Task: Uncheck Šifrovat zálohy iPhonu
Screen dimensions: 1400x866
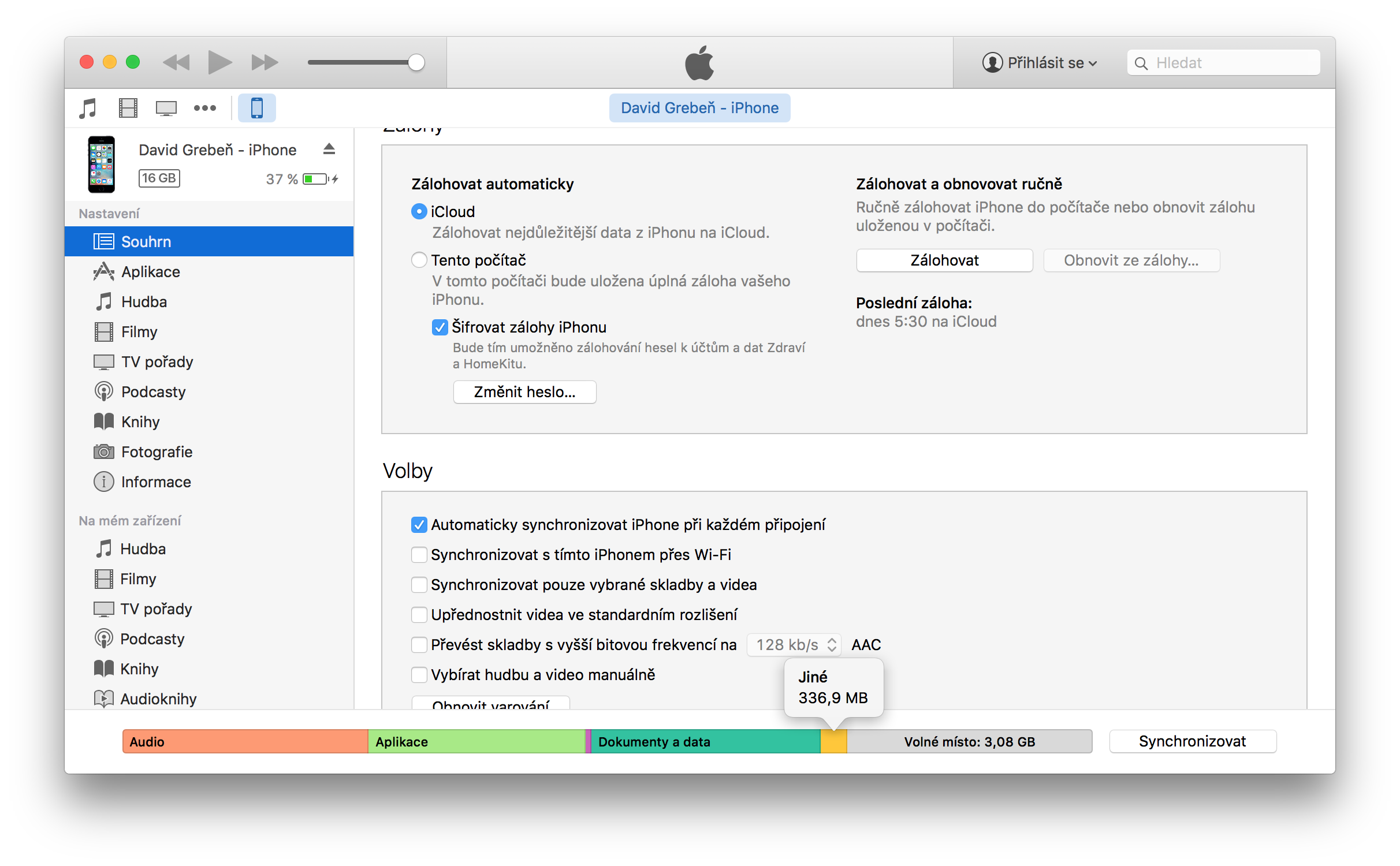Action: point(440,327)
